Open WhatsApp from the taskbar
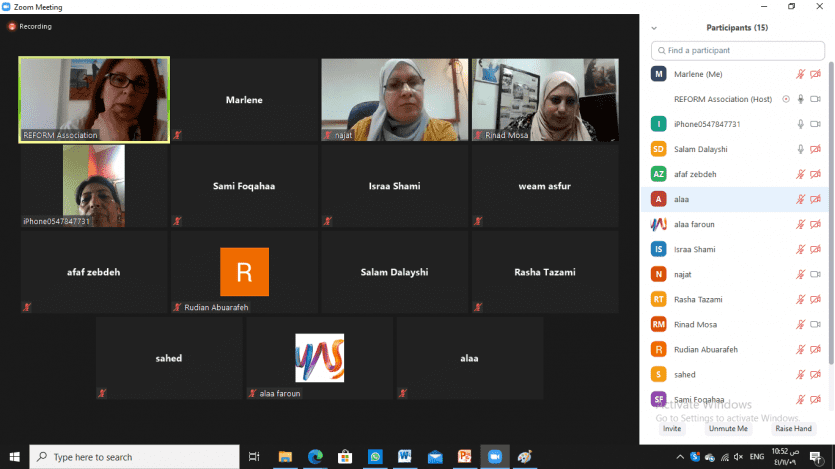This screenshot has width=835, height=469. (375, 457)
